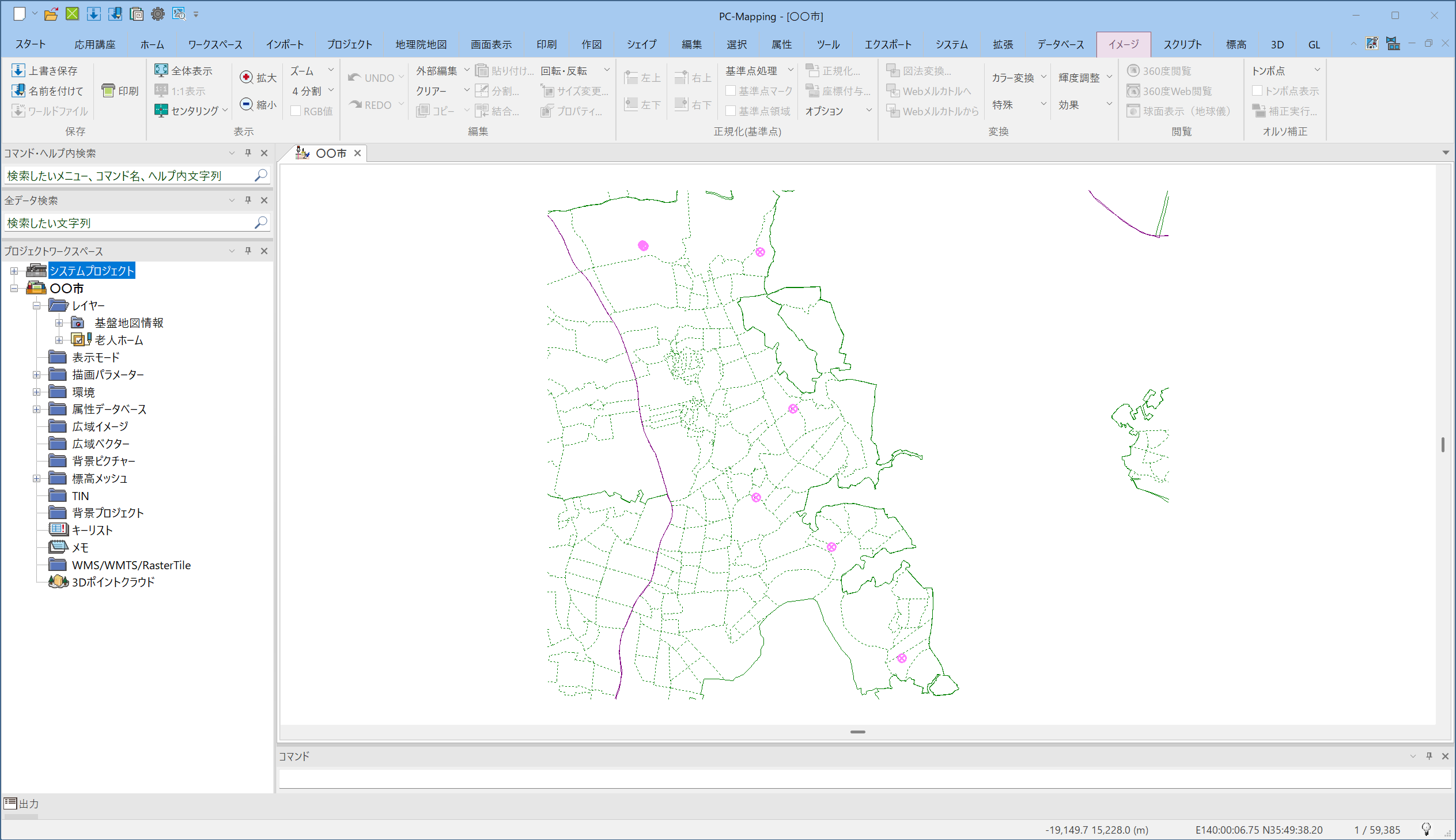Check the トンボ点表示 checkbox

(x=1257, y=90)
